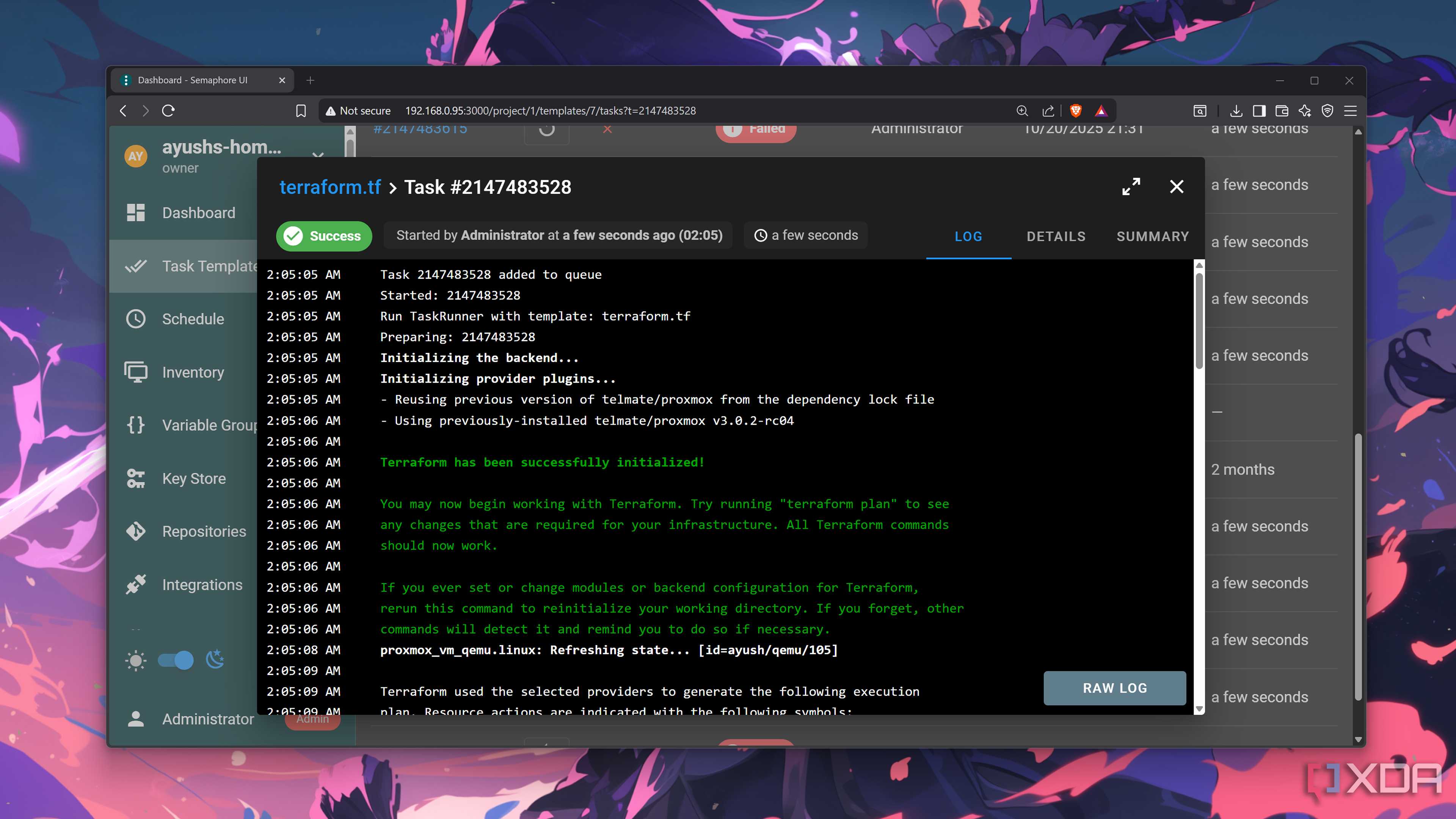Click the Brave shields lion icon
The image size is (1456, 819).
coord(1076,111)
